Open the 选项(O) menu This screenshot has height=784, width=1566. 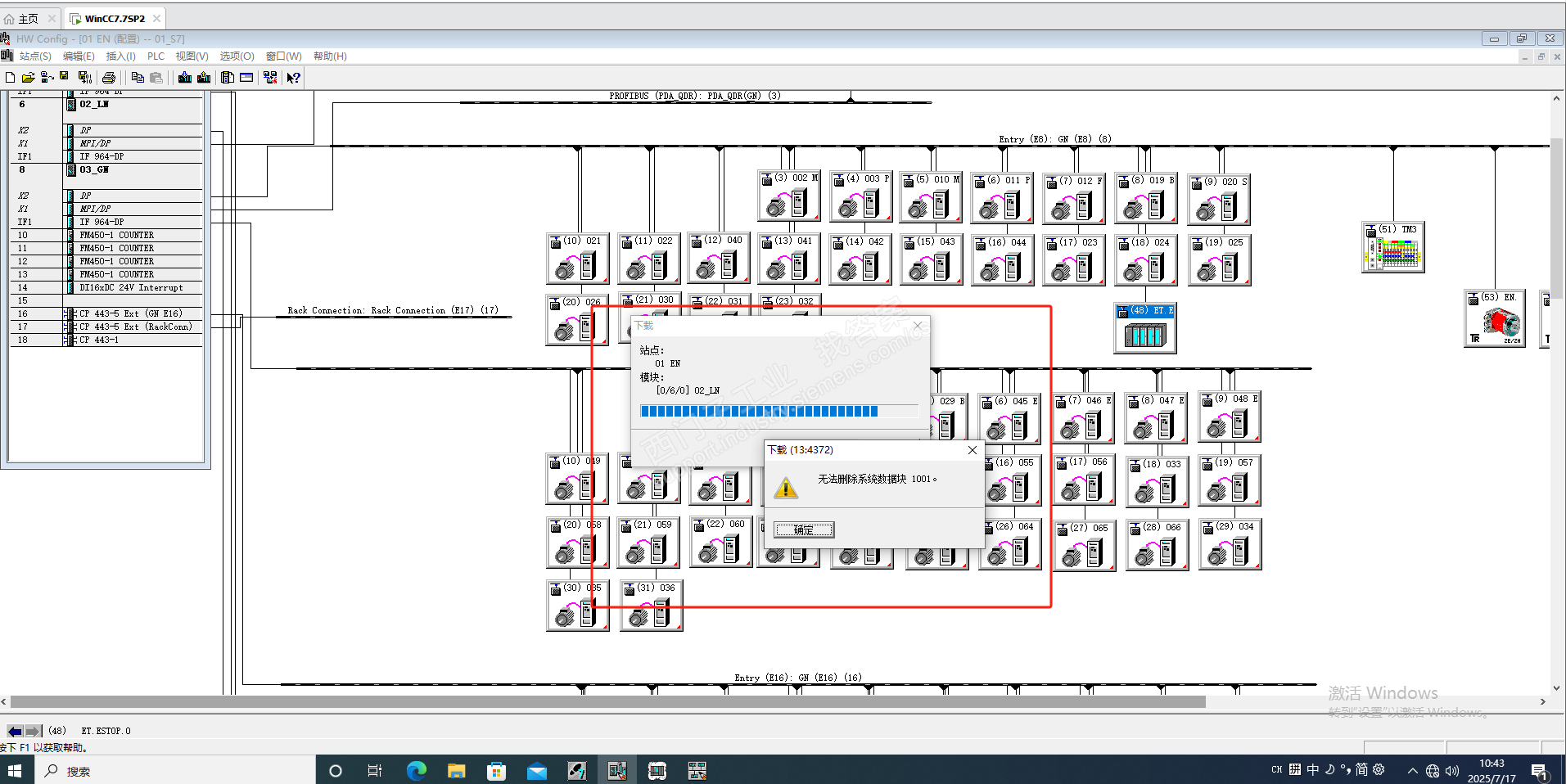pos(237,56)
